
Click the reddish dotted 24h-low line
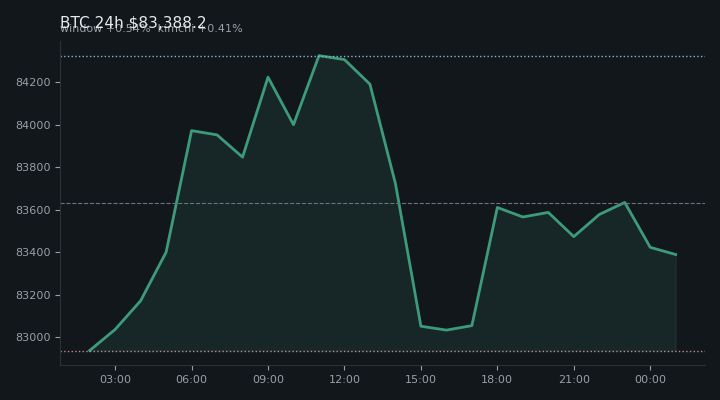click(383, 351)
